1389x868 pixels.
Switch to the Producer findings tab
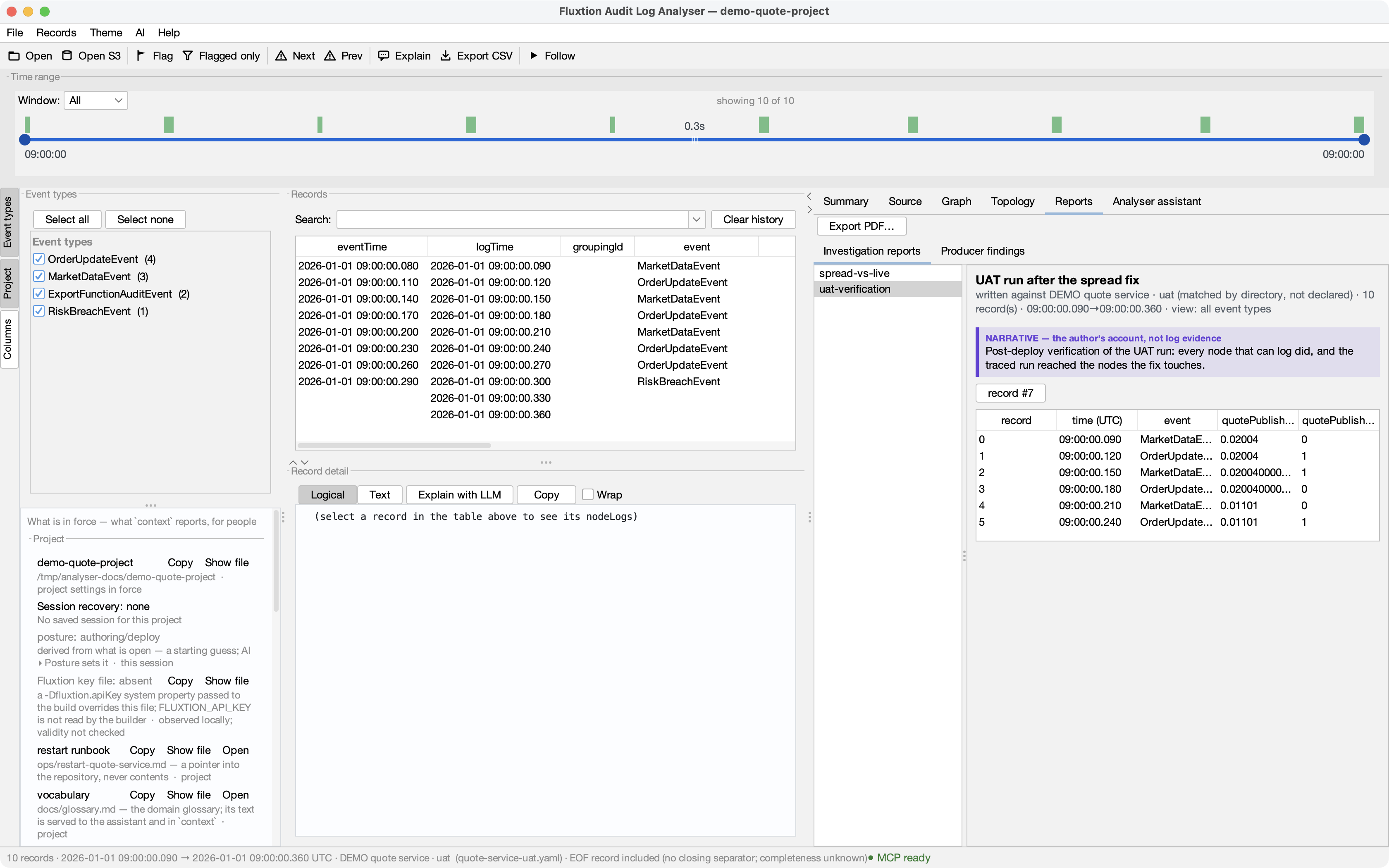tap(982, 251)
